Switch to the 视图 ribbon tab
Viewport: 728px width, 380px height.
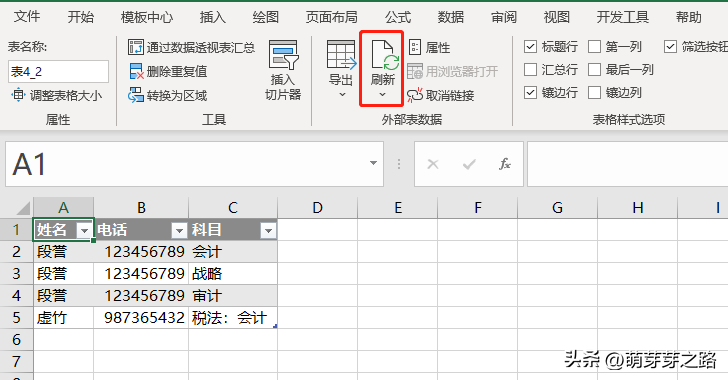(557, 17)
